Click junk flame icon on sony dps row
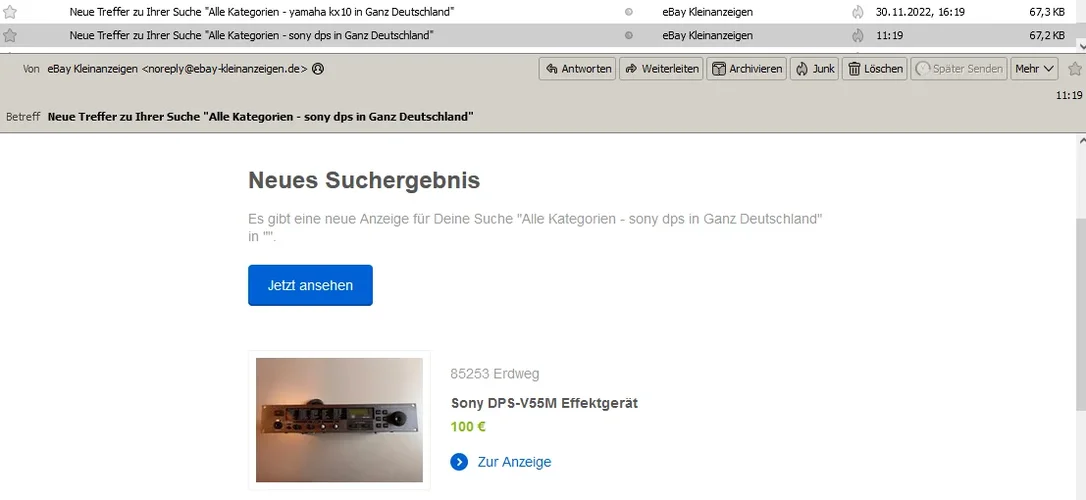1086x500 pixels. tap(858, 35)
